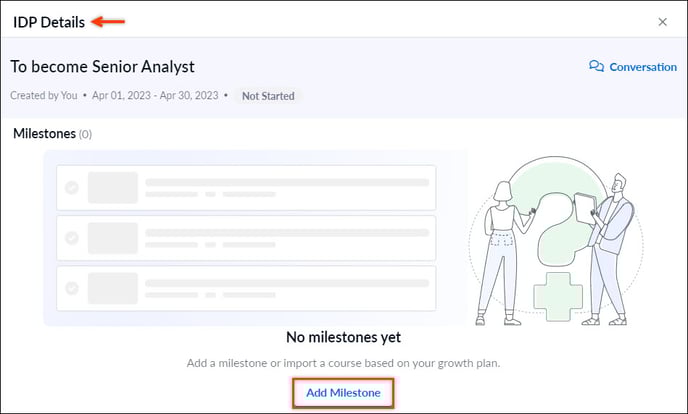688x414 pixels.
Task: Click the Add Milestone button
Action: click(343, 393)
